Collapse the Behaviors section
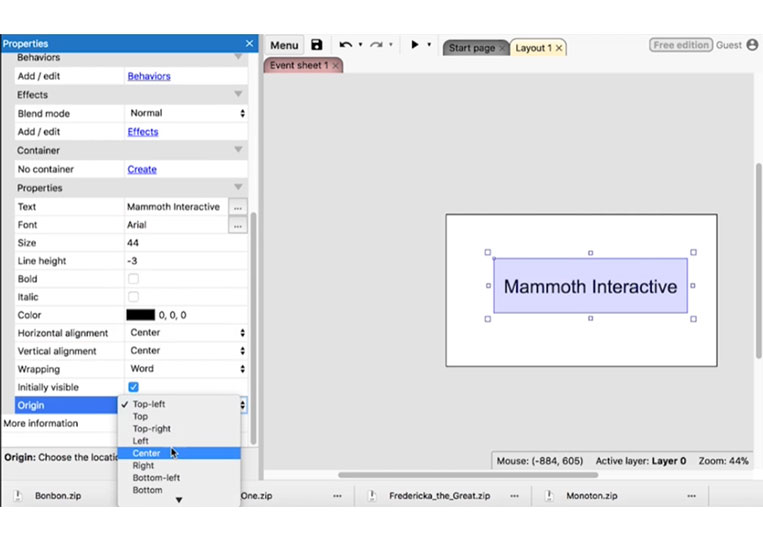Viewport: 763px width, 541px height. click(238, 57)
